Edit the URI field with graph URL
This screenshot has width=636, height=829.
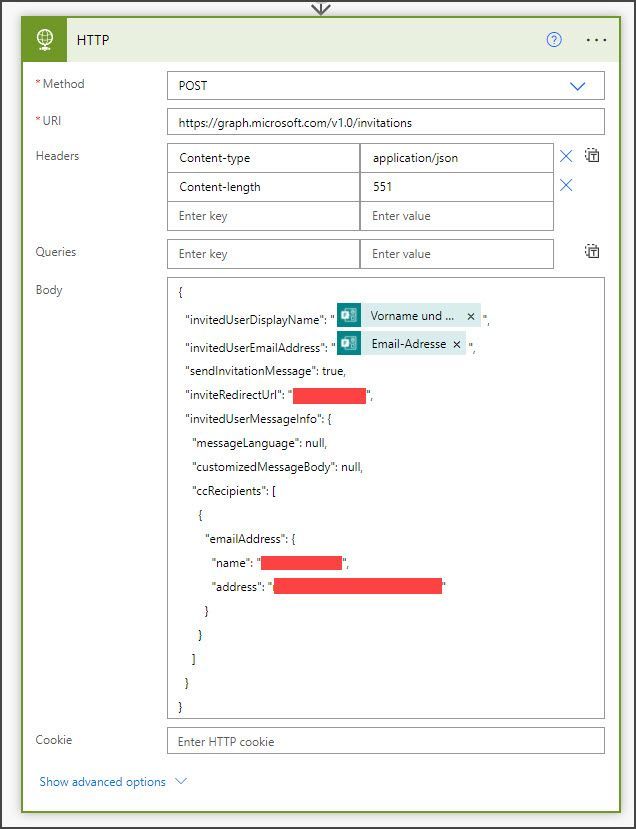coord(386,122)
